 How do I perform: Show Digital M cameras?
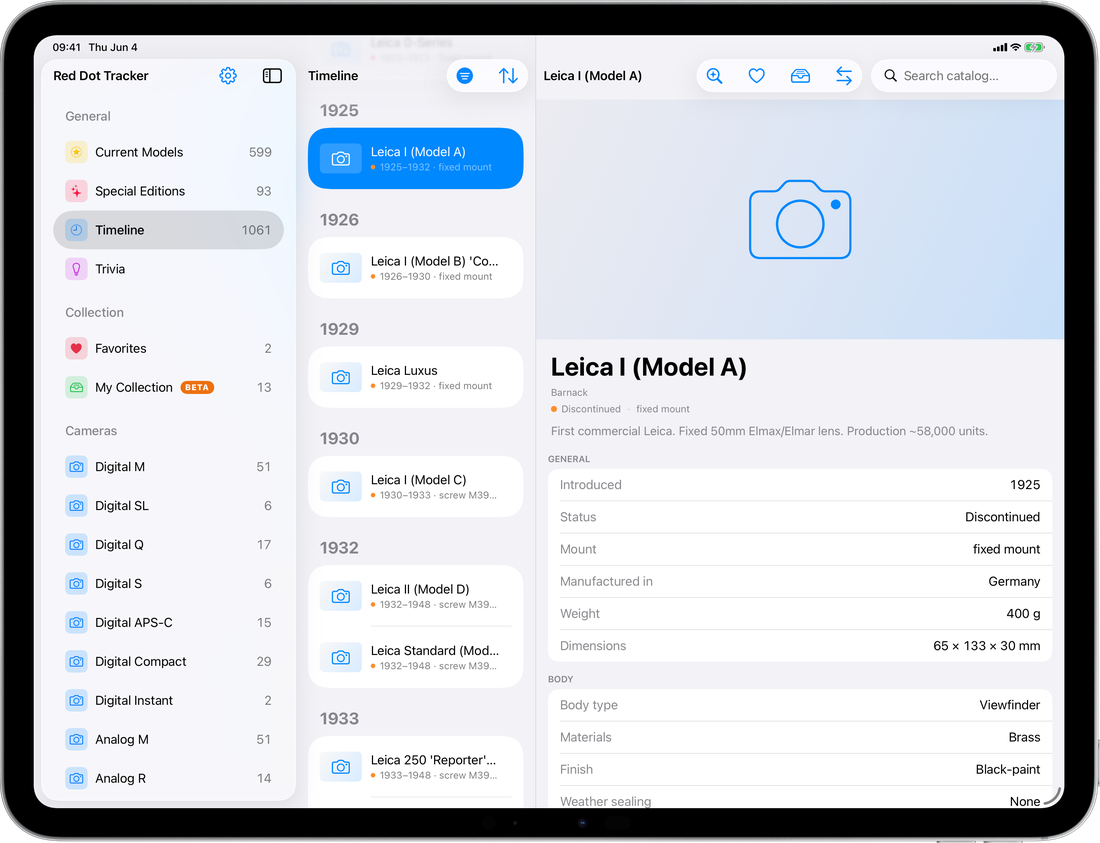(168, 466)
